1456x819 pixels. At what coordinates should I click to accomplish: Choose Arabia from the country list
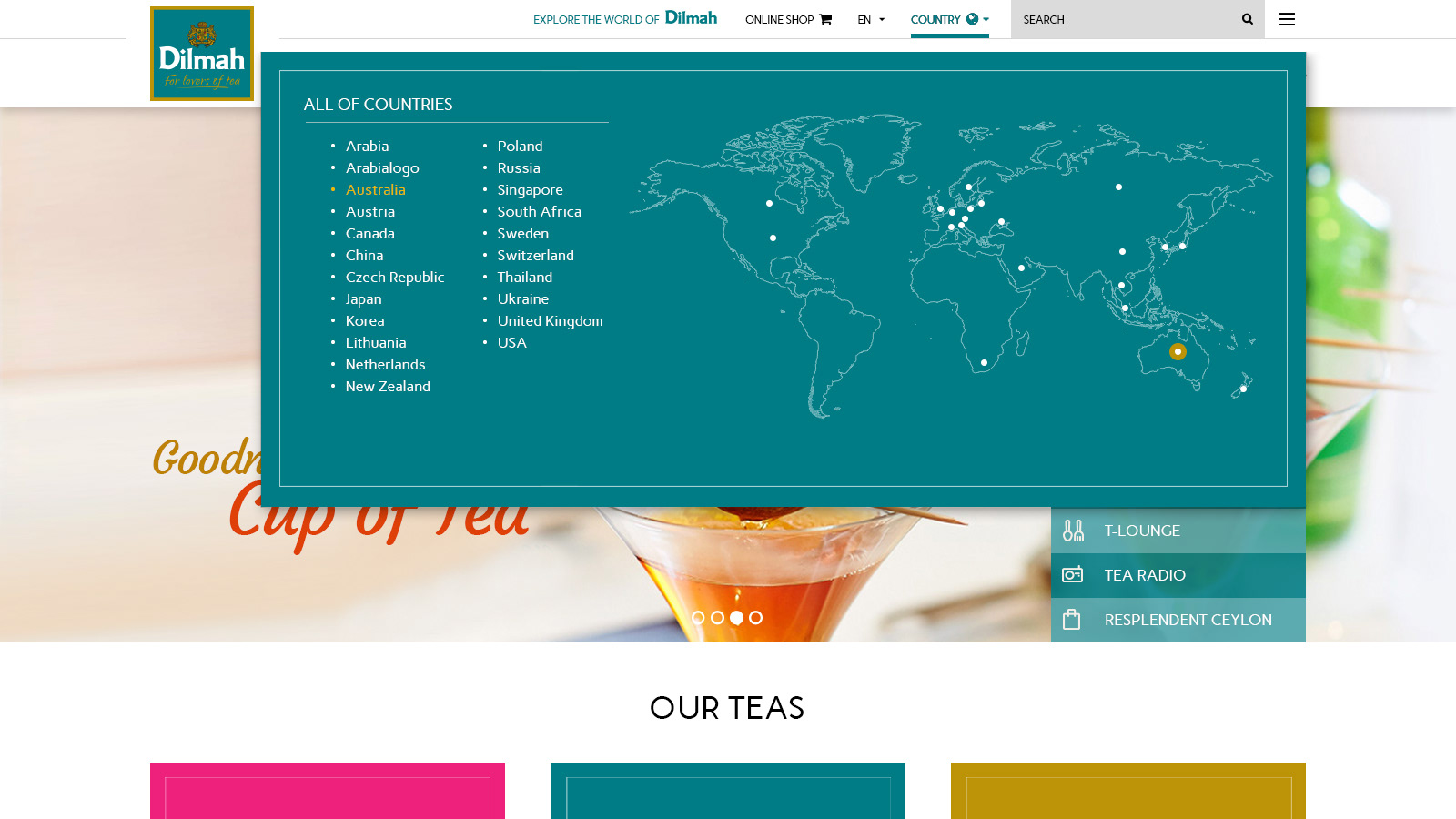(x=367, y=146)
